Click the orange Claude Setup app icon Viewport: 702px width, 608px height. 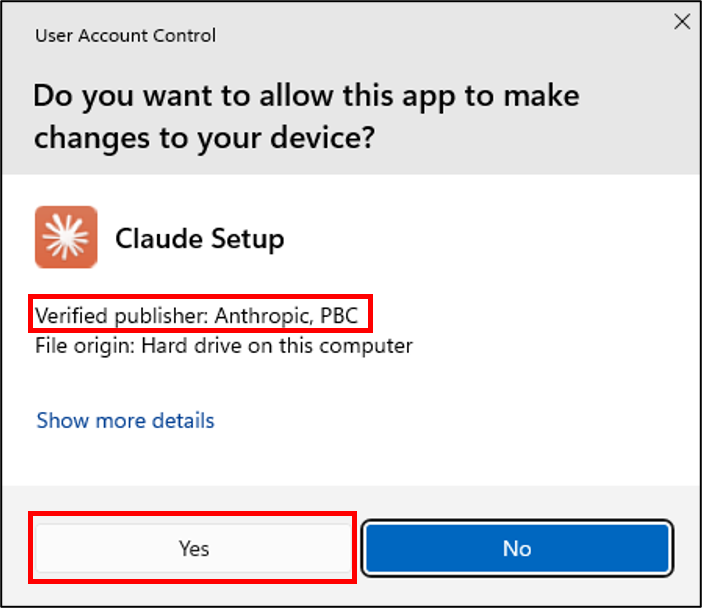(66, 238)
